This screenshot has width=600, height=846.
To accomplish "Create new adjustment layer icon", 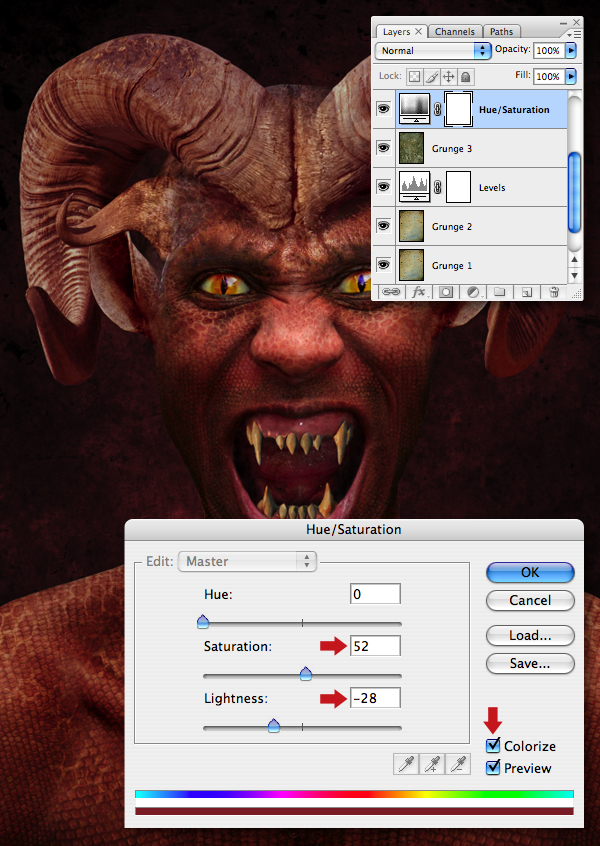I will (x=473, y=292).
